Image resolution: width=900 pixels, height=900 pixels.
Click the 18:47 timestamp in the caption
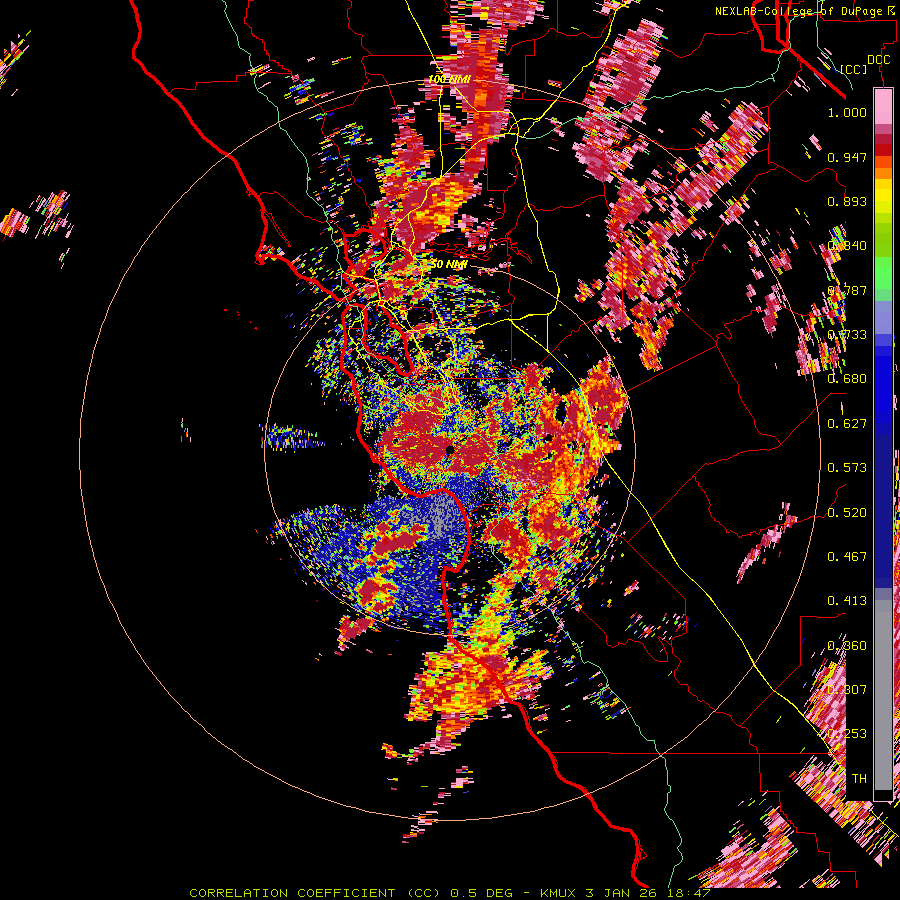[691, 893]
